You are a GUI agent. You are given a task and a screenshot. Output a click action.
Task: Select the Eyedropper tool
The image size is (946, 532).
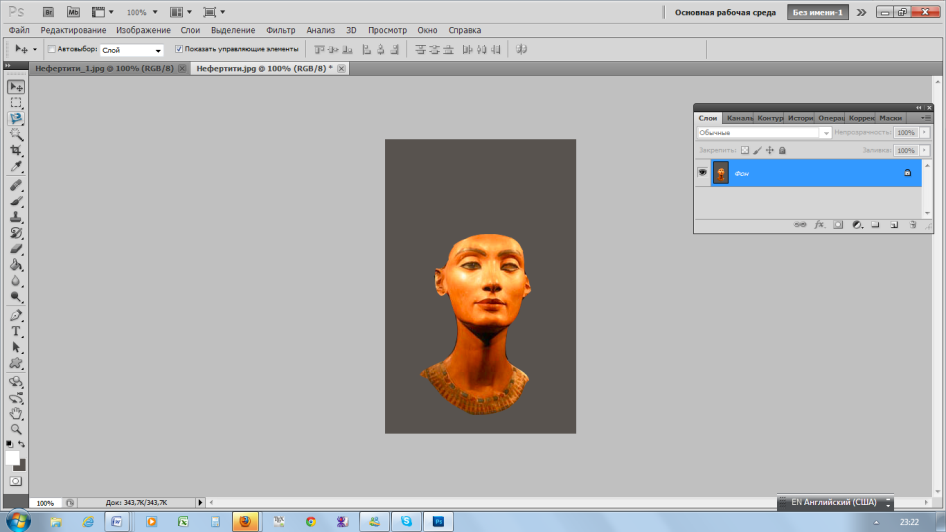click(x=16, y=166)
